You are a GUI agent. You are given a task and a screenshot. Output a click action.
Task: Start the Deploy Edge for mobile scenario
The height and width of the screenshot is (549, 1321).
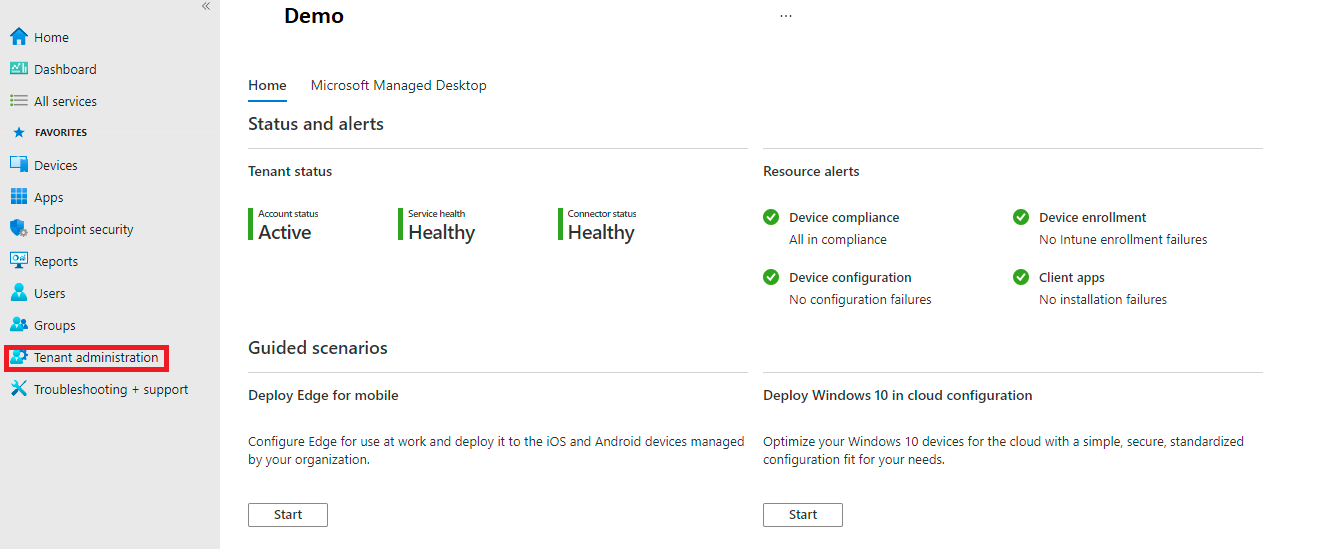[x=288, y=514]
